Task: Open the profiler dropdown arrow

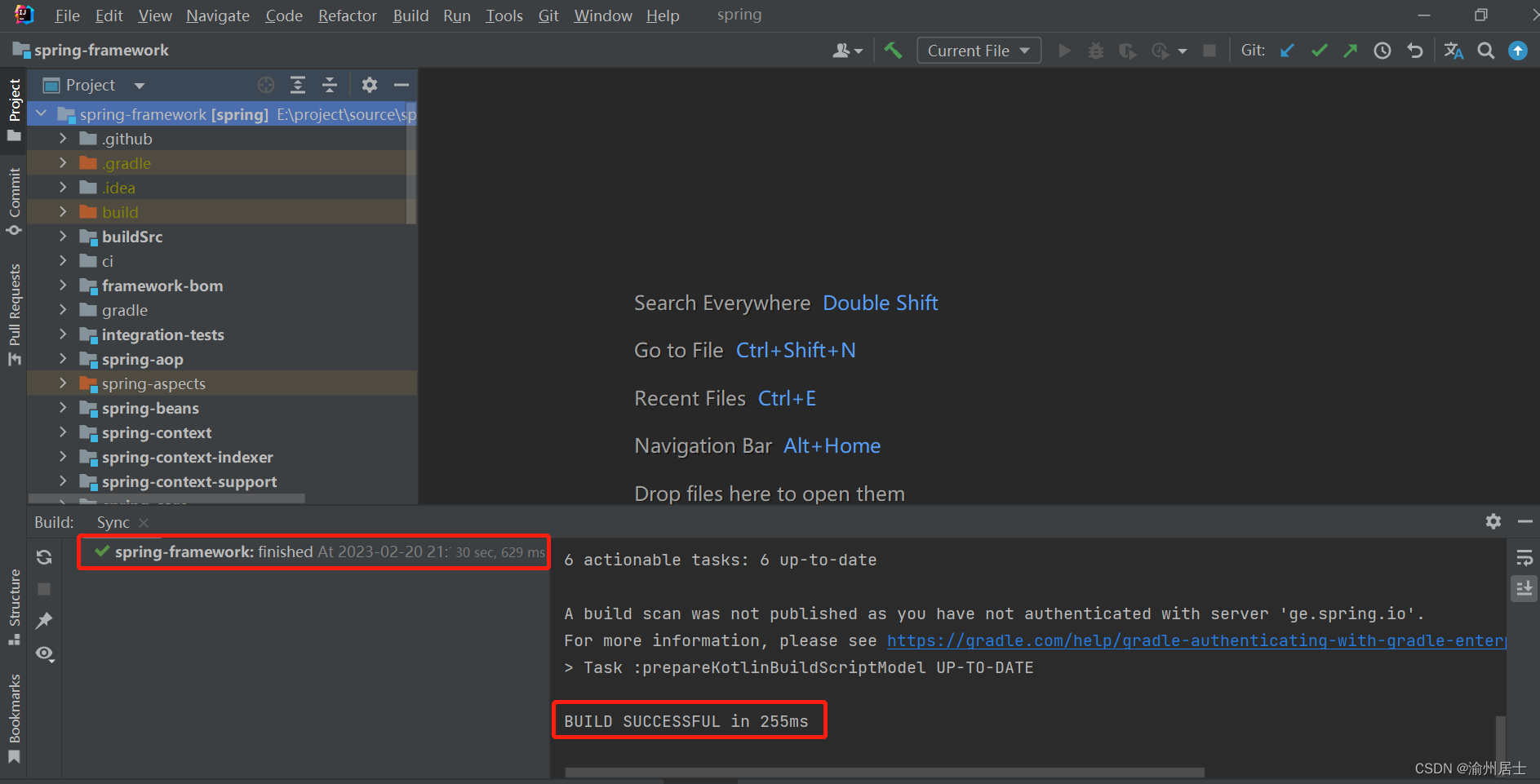Action: point(1182,51)
